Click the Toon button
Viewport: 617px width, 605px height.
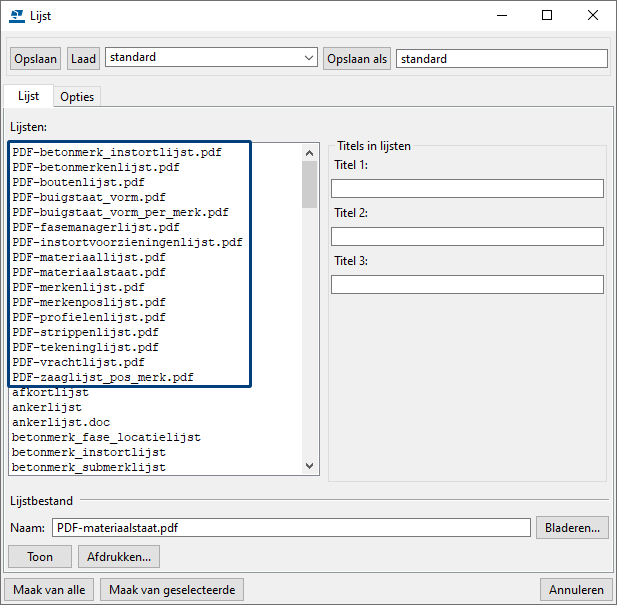tap(40, 557)
